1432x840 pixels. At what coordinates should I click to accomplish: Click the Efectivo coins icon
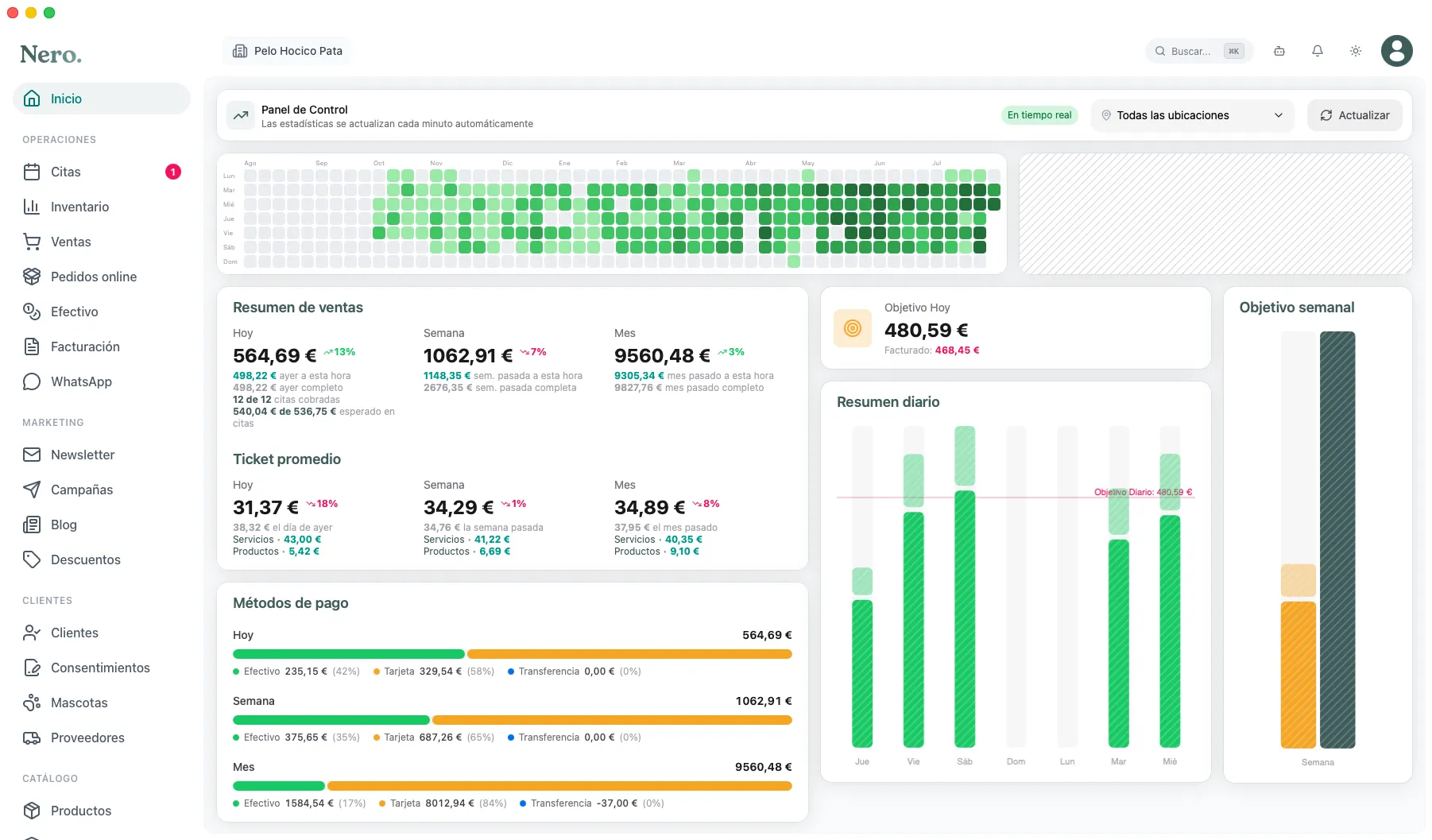pos(32,312)
